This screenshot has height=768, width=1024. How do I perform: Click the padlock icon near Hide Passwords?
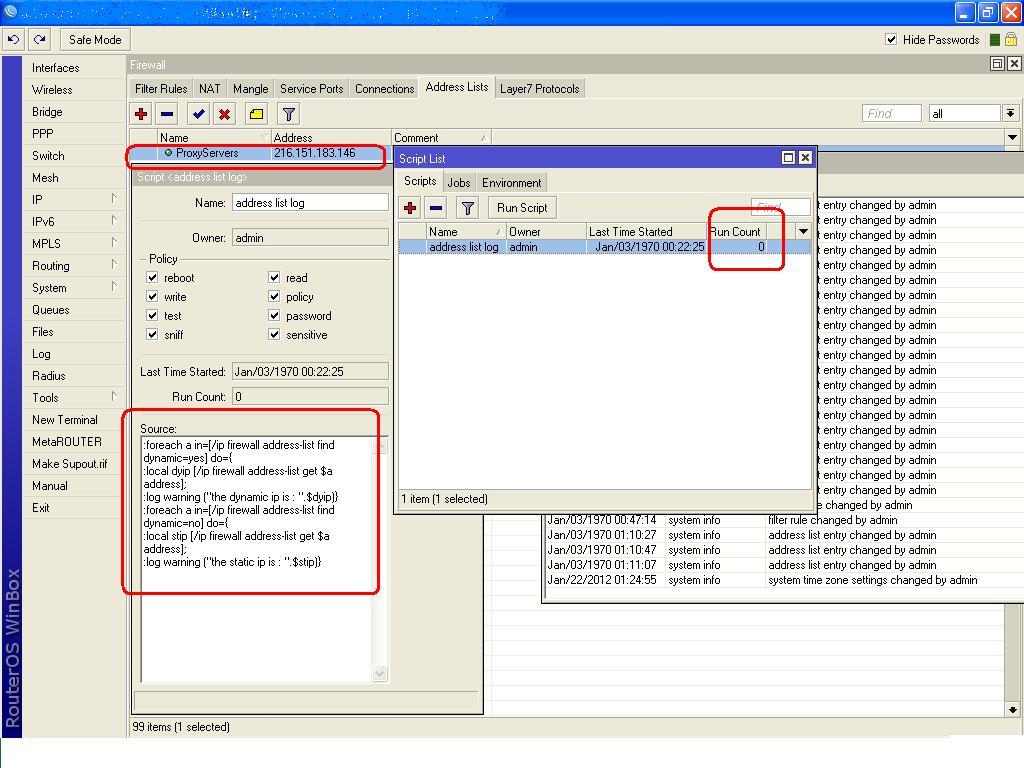pyautogui.click(x=1011, y=40)
